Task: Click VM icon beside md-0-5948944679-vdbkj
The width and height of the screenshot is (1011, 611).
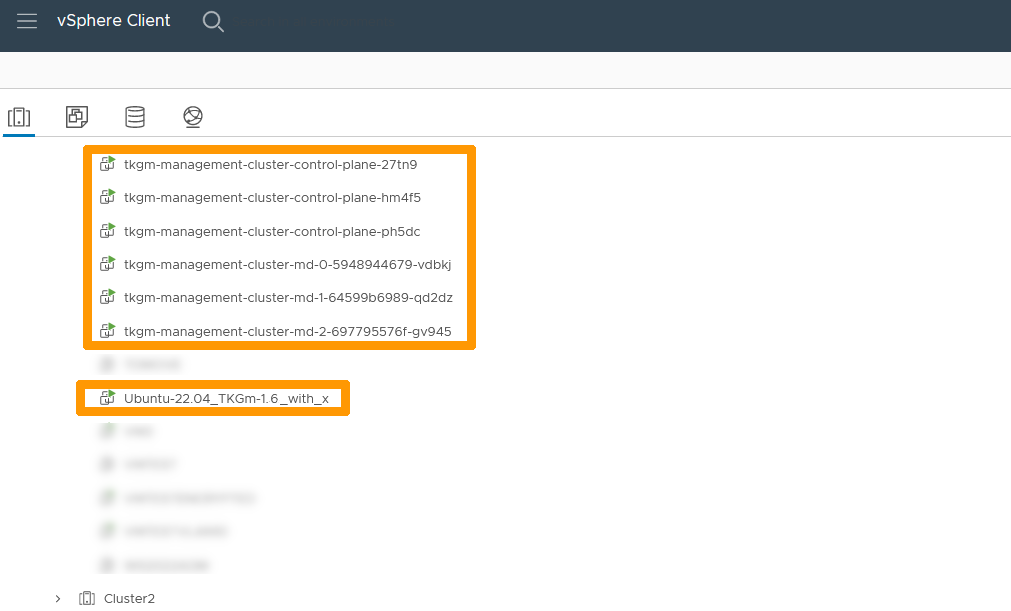Action: [108, 264]
